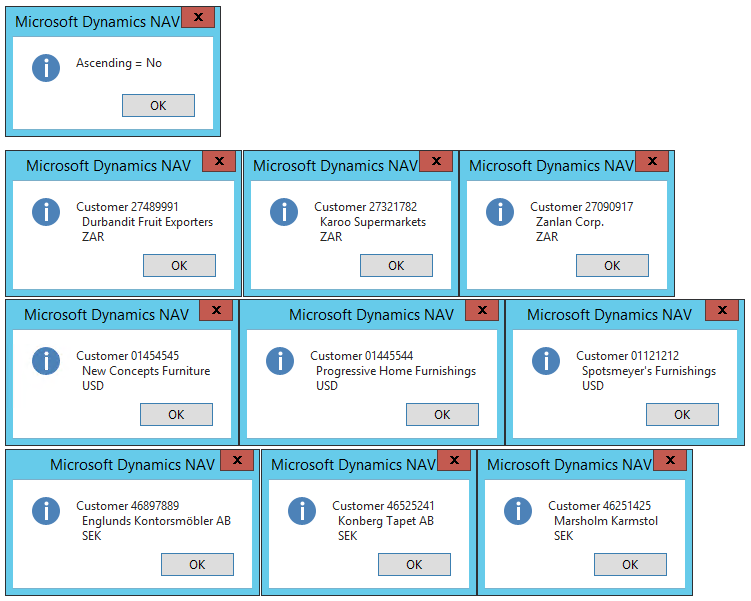751x601 pixels.
Task: Click OK in Progressive Home Furnishings dialog
Action: pos(442,414)
